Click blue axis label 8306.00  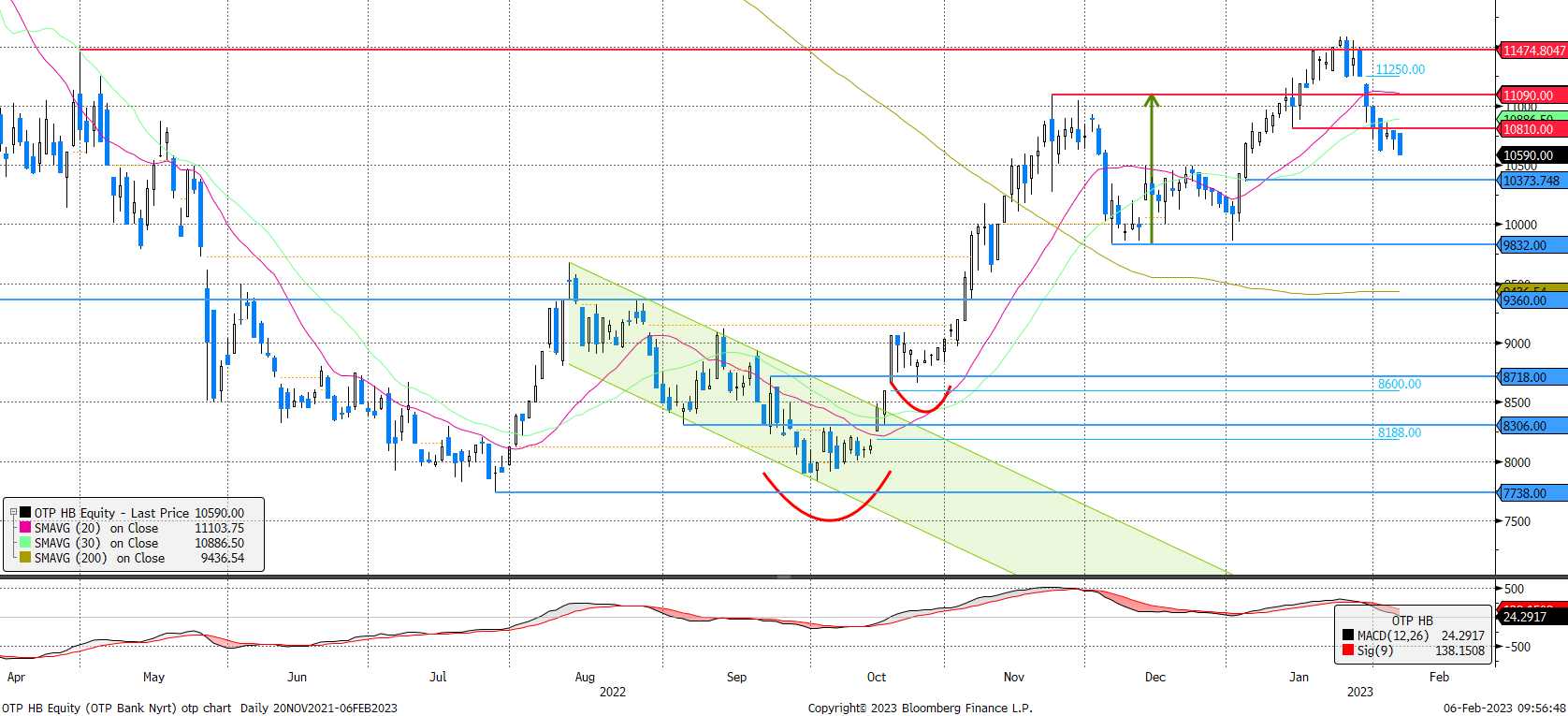[1533, 426]
